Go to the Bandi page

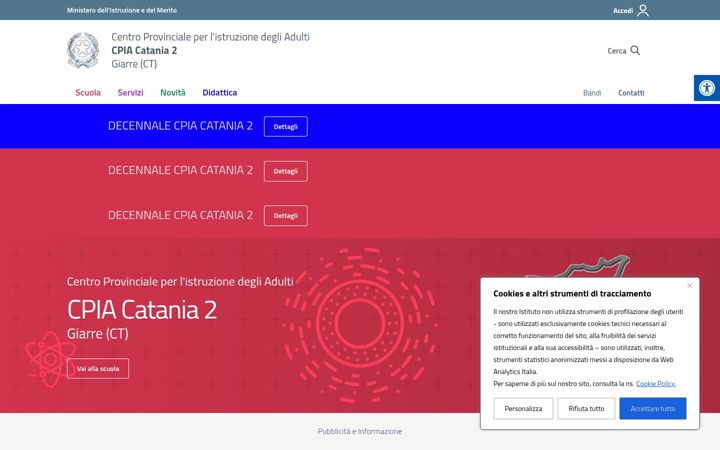click(592, 93)
